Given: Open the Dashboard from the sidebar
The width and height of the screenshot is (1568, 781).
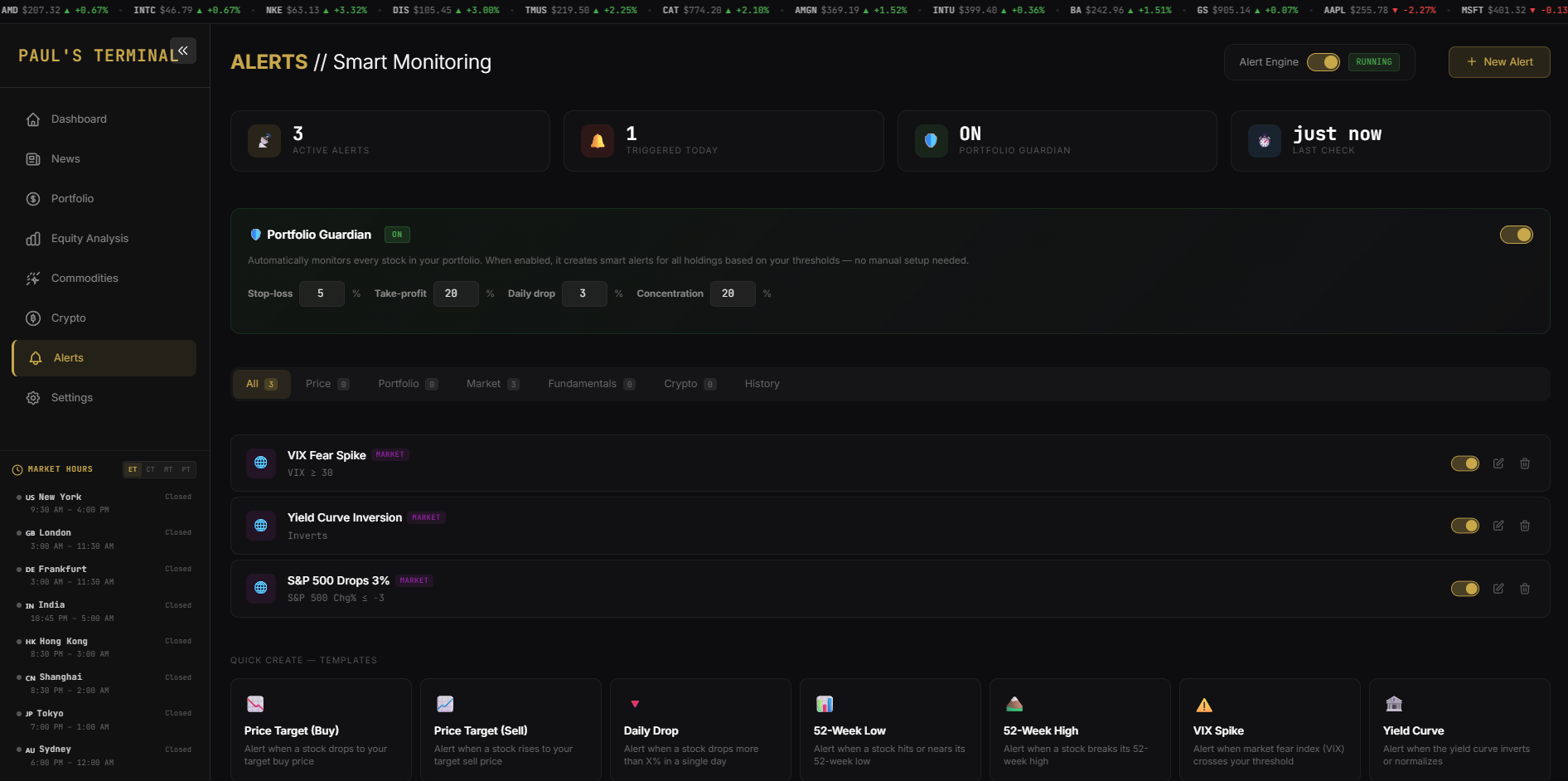Looking at the screenshot, I should 79,119.
